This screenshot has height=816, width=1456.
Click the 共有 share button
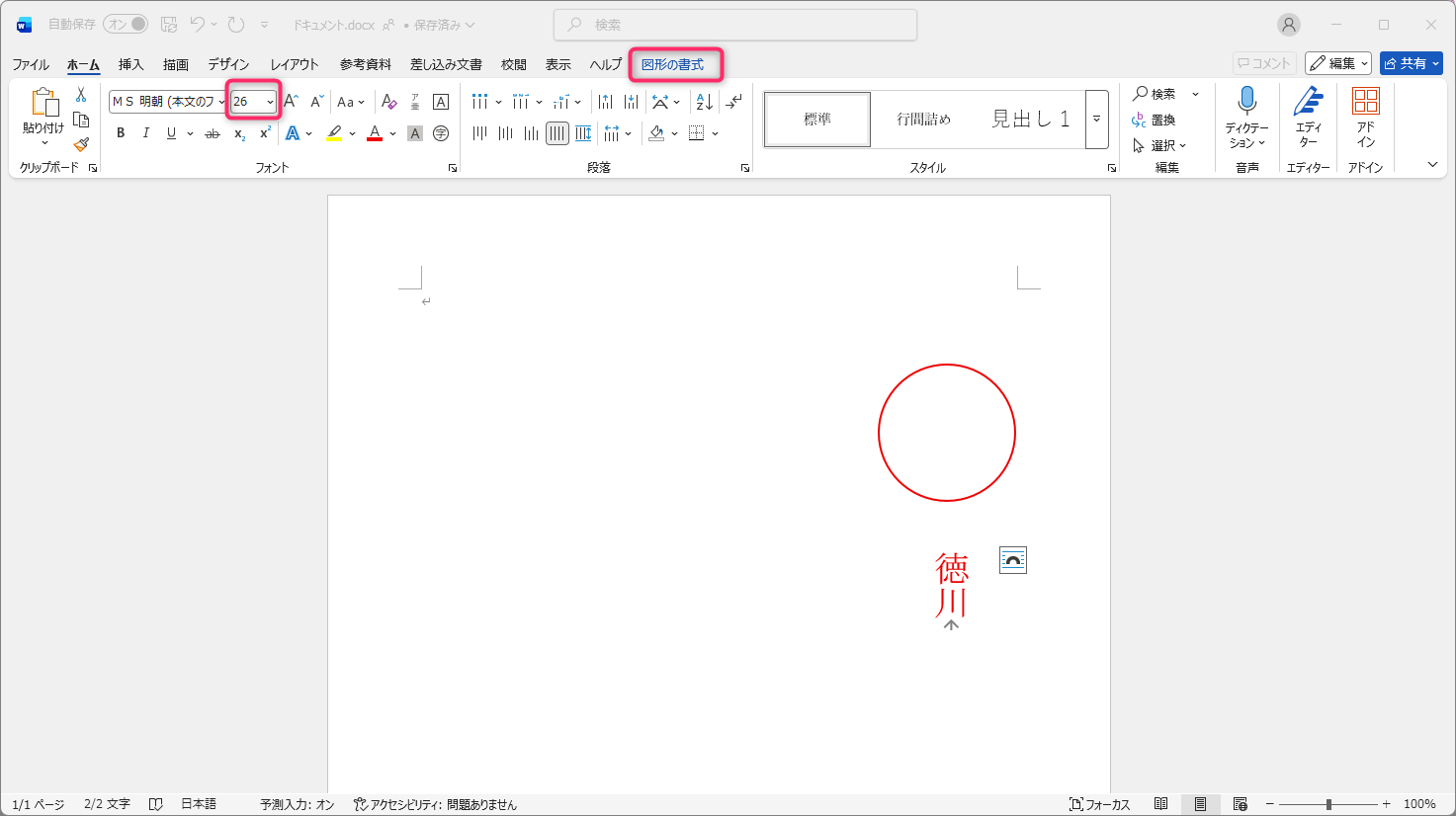click(1411, 63)
